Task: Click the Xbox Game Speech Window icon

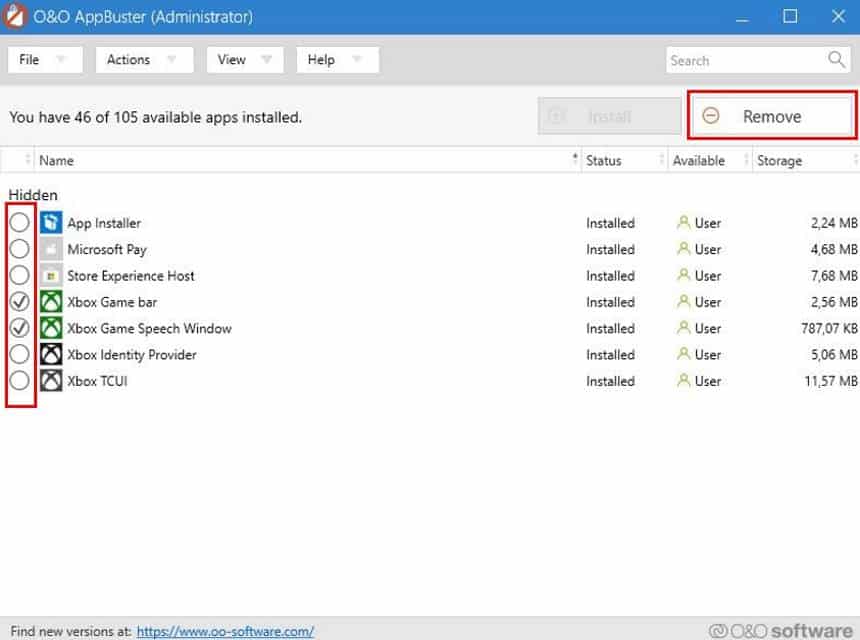Action: [51, 328]
